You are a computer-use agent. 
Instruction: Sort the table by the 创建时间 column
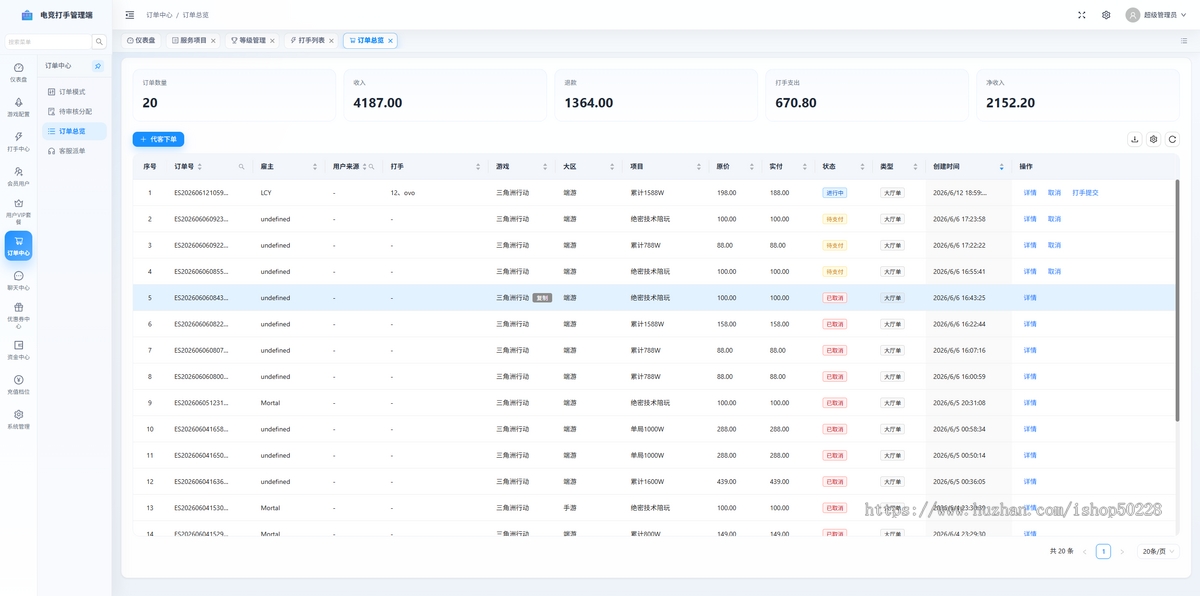(x=1002, y=166)
